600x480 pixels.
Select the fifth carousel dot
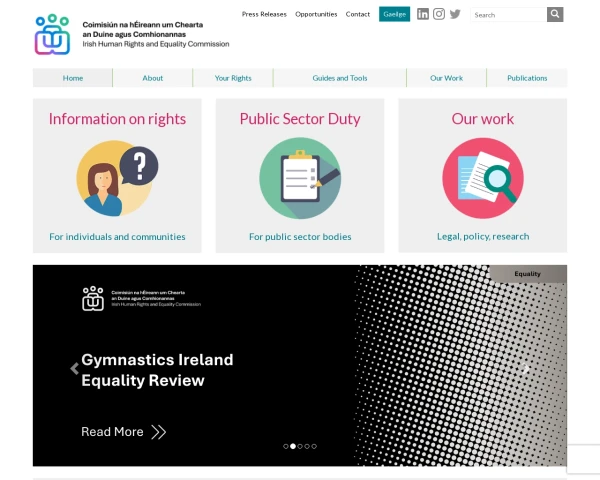point(314,446)
